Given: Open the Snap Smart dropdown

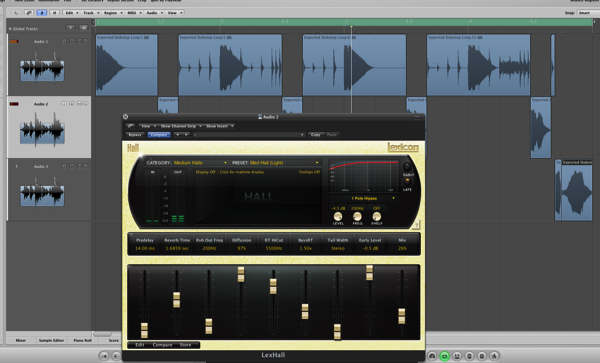Looking at the screenshot, I should click(x=588, y=13).
